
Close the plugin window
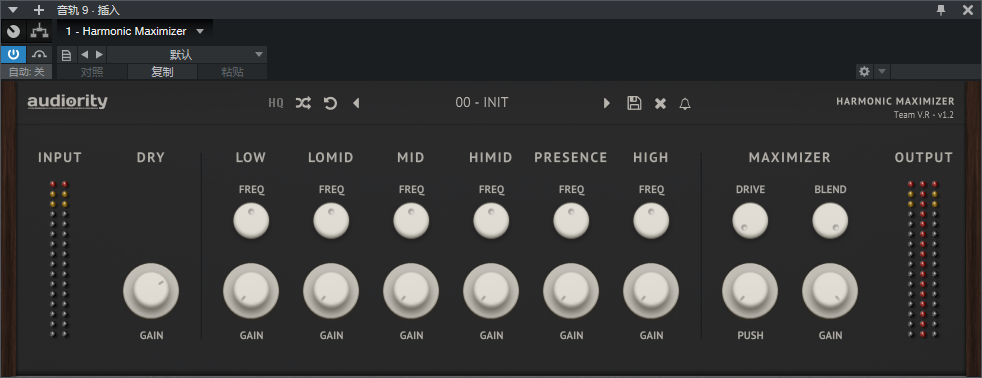968,9
